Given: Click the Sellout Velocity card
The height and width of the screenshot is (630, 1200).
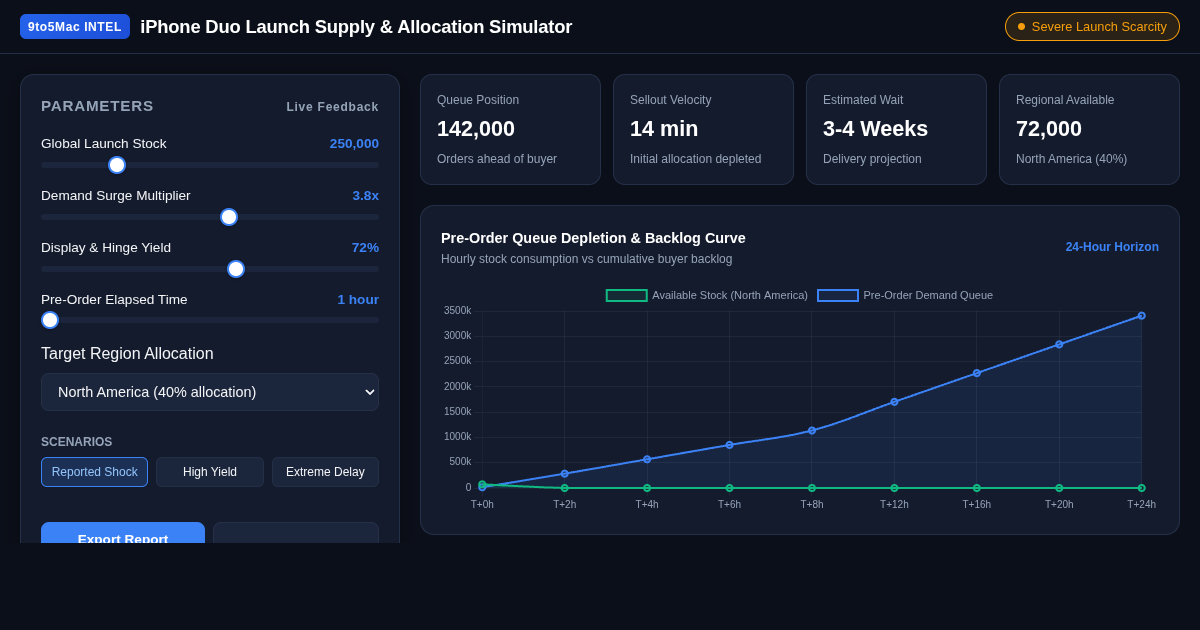Looking at the screenshot, I should (703, 129).
